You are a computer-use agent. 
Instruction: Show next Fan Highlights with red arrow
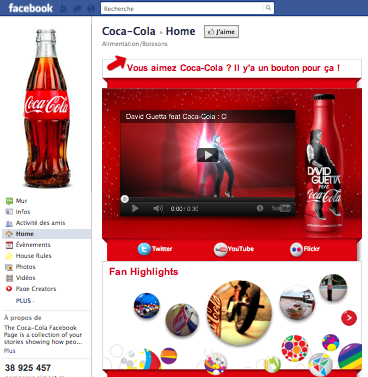(x=349, y=318)
